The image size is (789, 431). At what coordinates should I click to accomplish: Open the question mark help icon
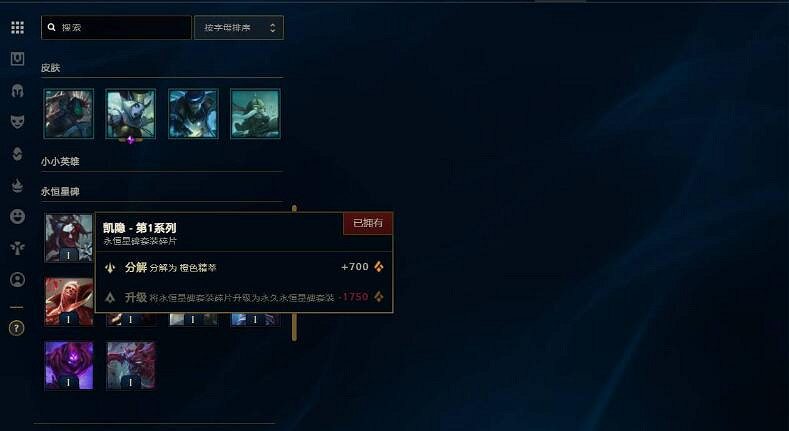click(x=17, y=328)
